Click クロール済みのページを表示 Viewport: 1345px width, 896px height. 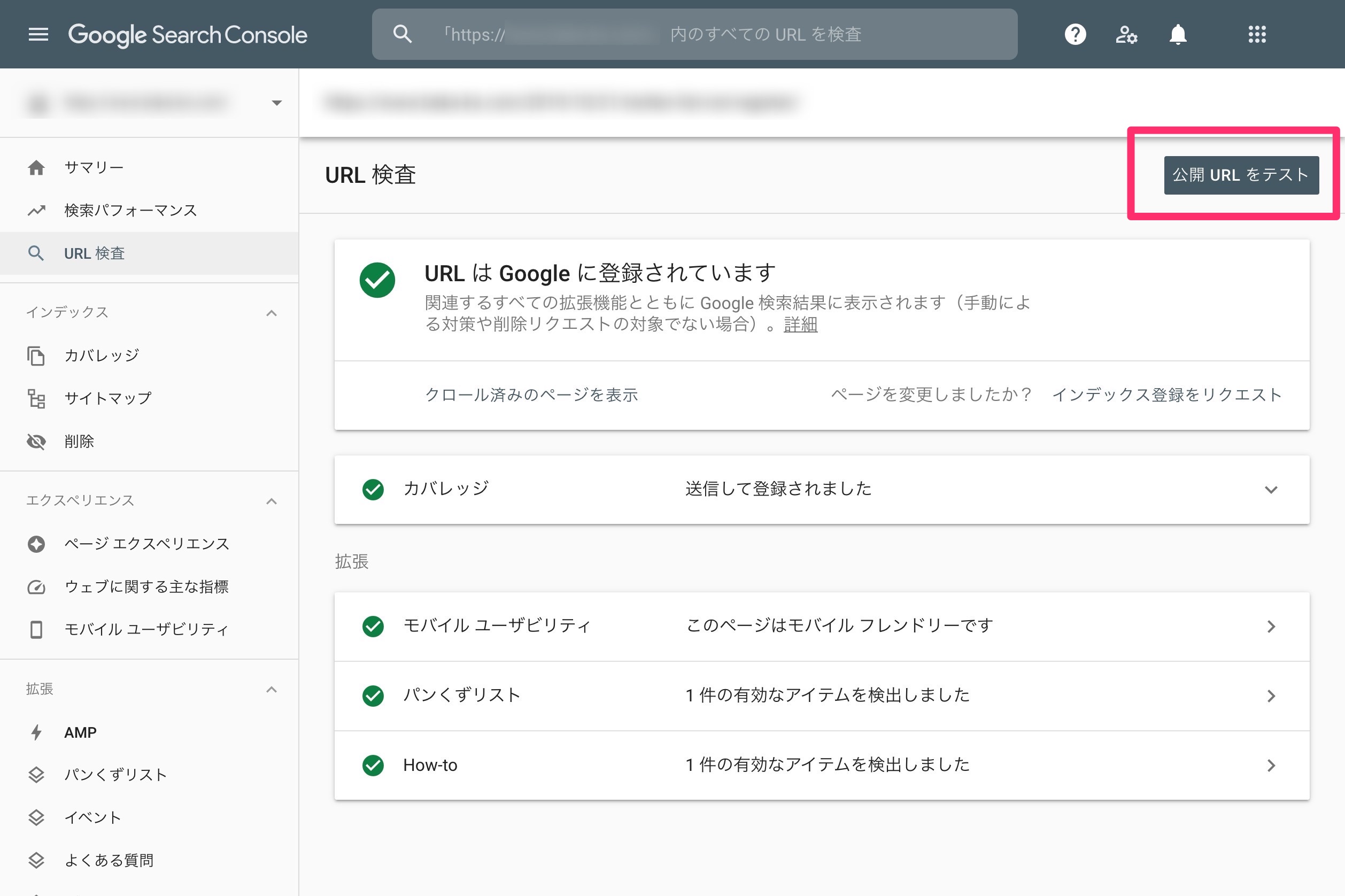tap(531, 395)
